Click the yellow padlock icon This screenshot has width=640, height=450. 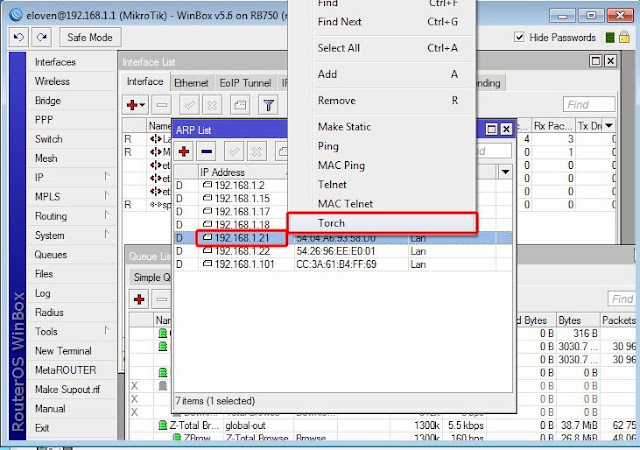(624, 37)
